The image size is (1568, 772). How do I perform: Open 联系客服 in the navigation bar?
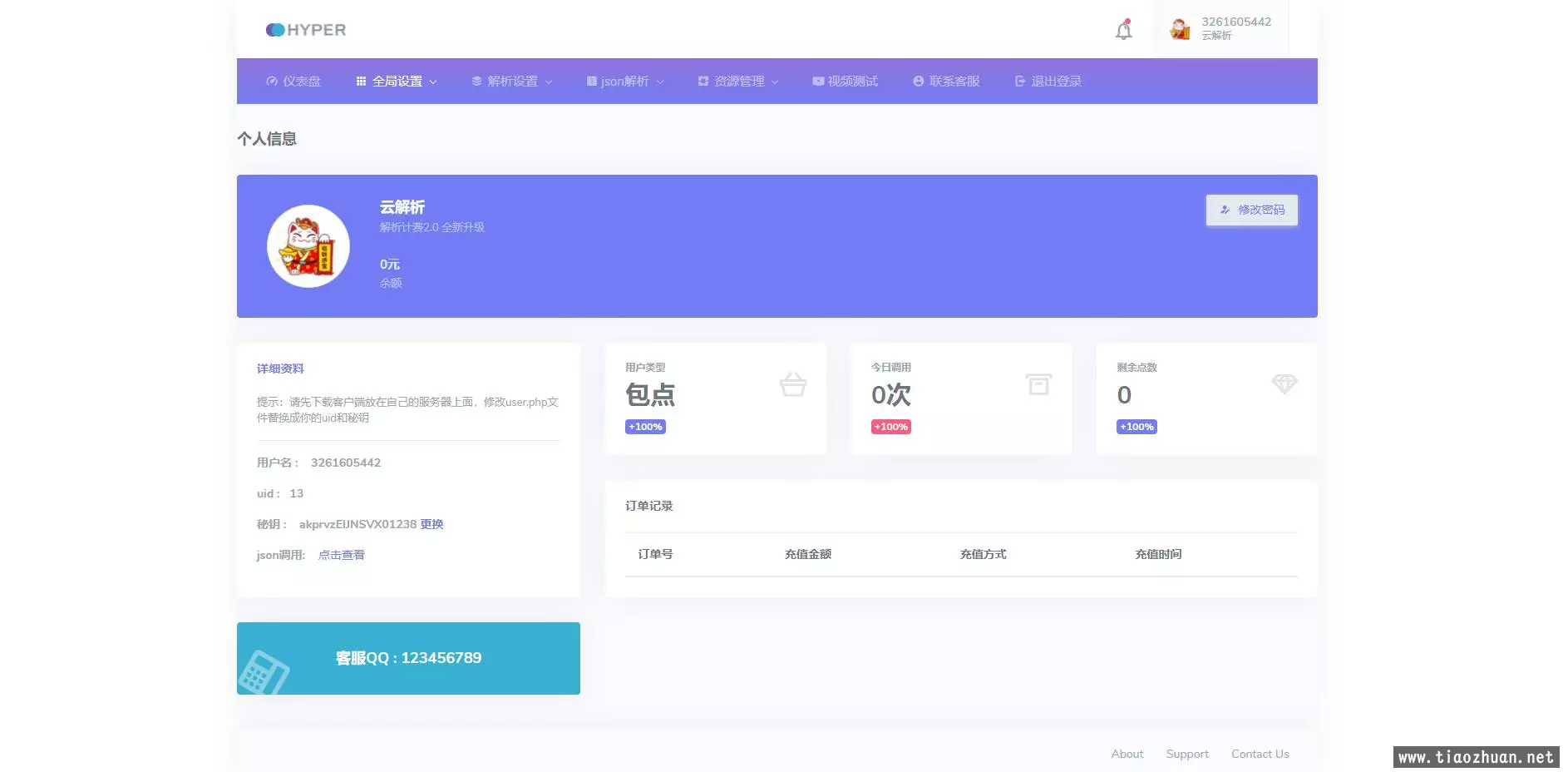click(946, 82)
